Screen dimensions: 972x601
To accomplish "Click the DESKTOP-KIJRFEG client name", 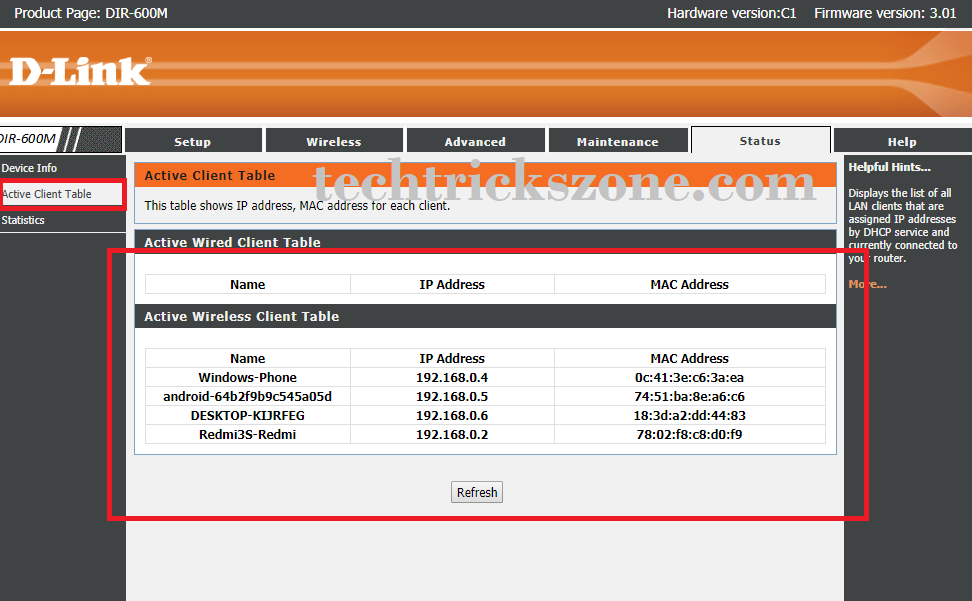I will pos(247,416).
